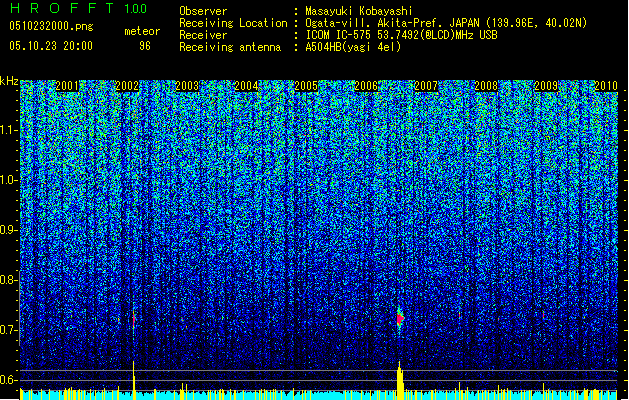Click the 2009 time marker
Viewport: 629px width, 400px height.
click(x=546, y=86)
